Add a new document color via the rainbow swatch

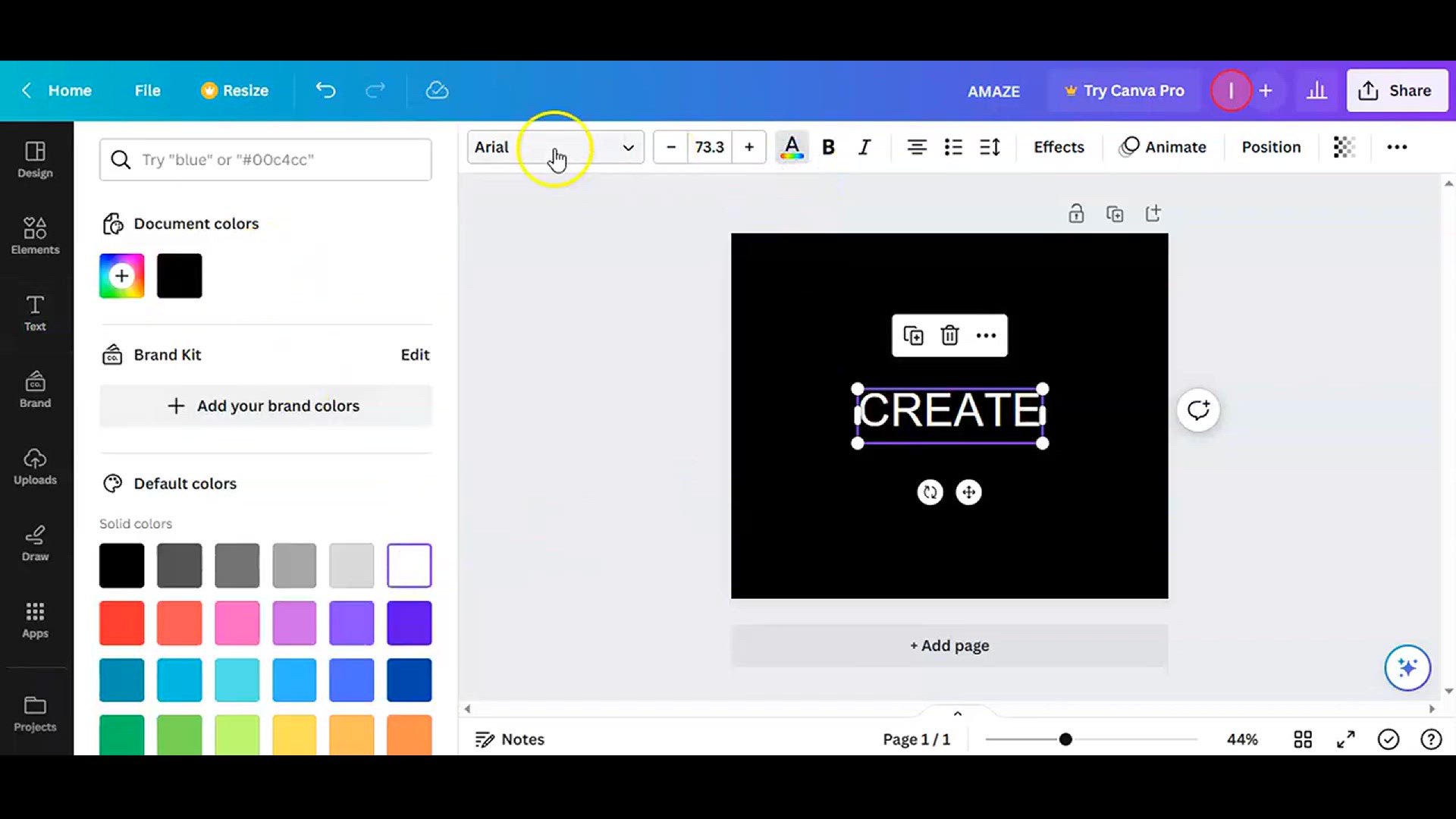pos(121,276)
